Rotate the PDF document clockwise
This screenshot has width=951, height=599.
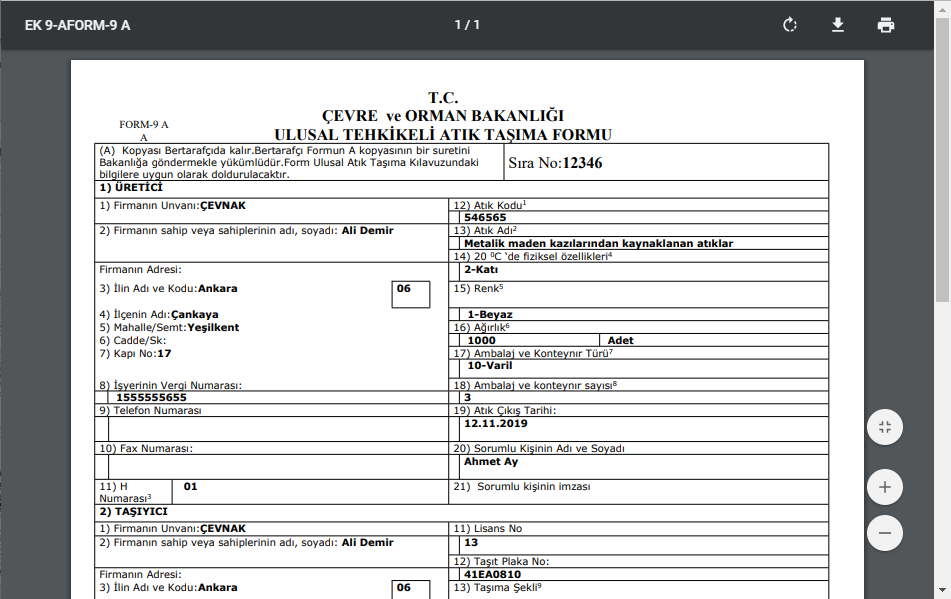tap(790, 25)
